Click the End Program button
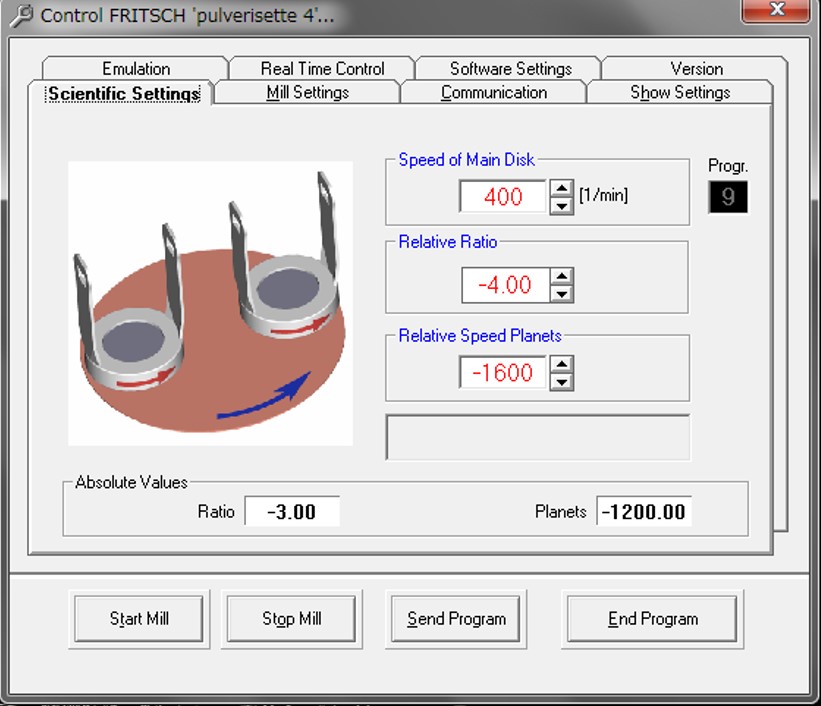 pos(652,619)
